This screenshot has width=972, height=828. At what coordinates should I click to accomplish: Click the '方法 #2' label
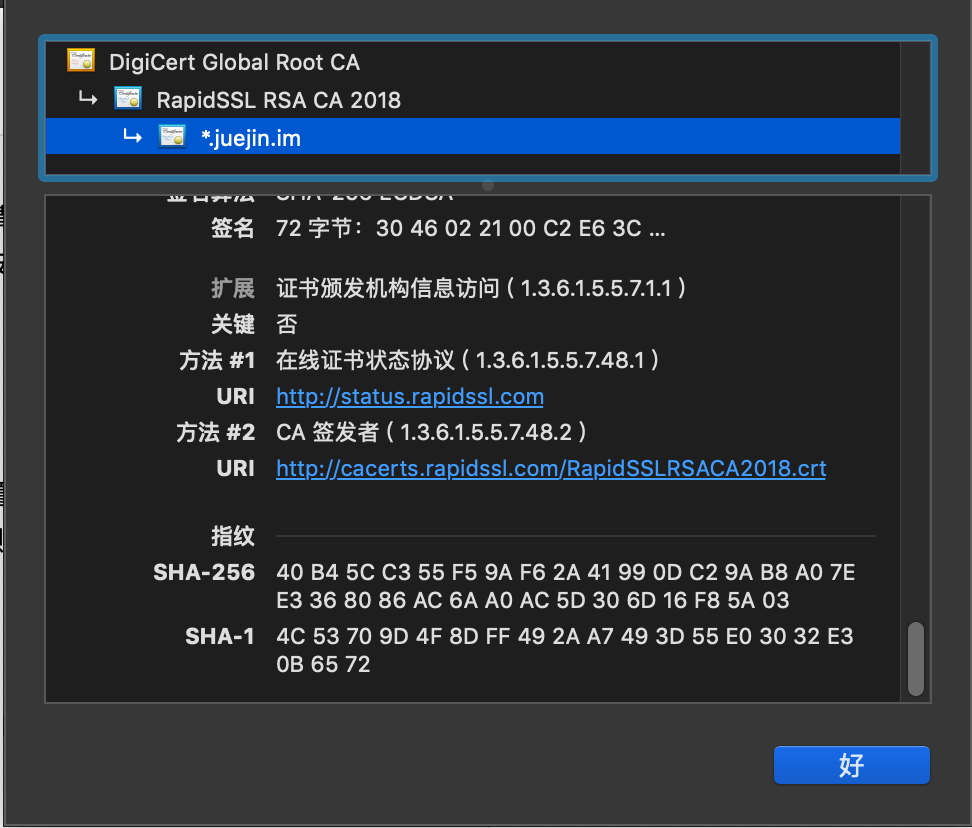pos(215,432)
